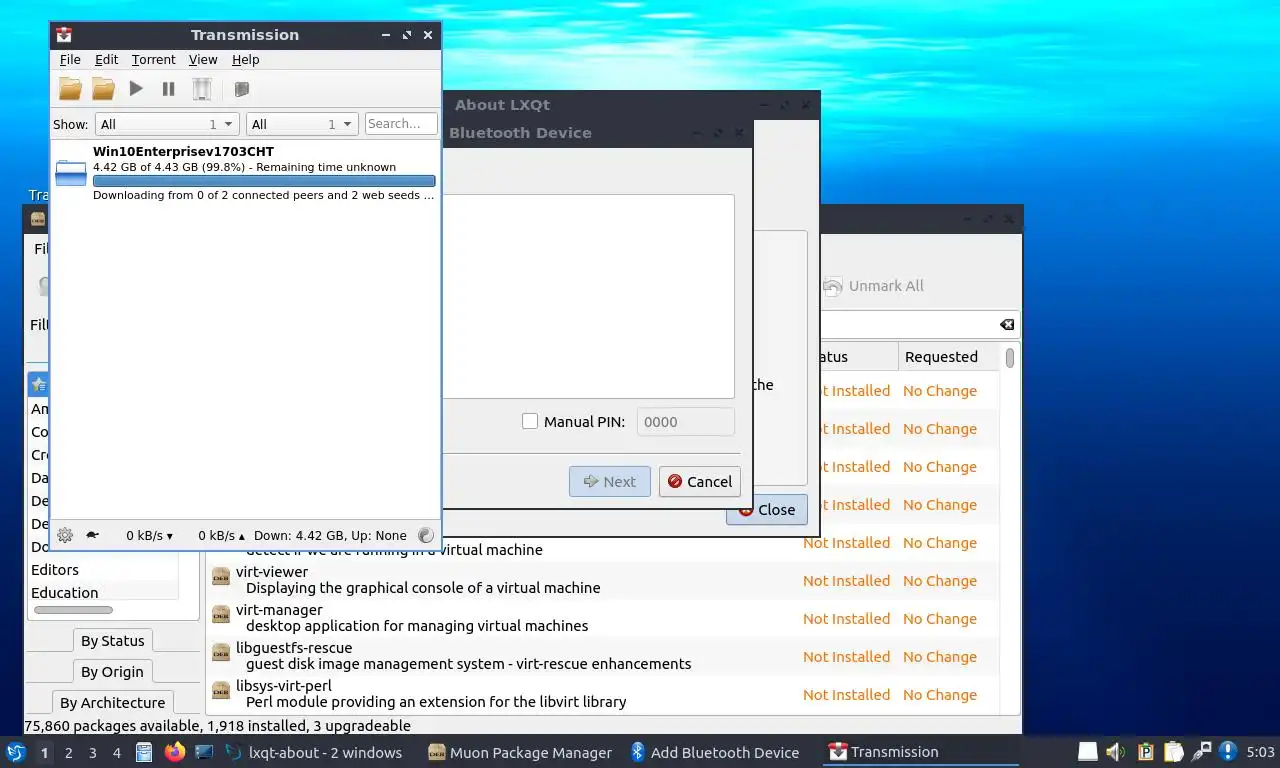Viewport: 1280px width, 768px height.
Task: Open the Torrent menu in Transmission
Action: (153, 60)
